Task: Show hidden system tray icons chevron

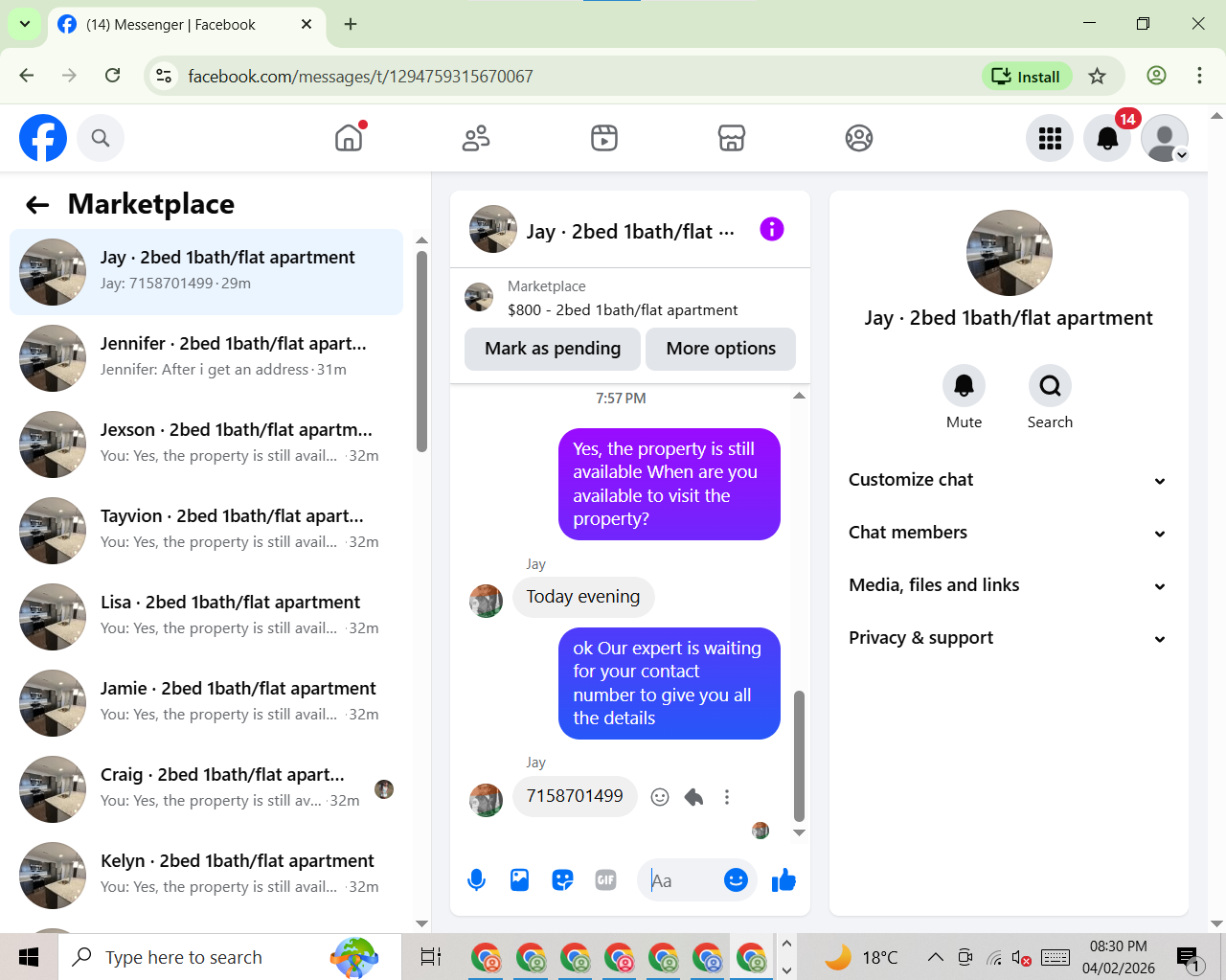Action: [936, 957]
